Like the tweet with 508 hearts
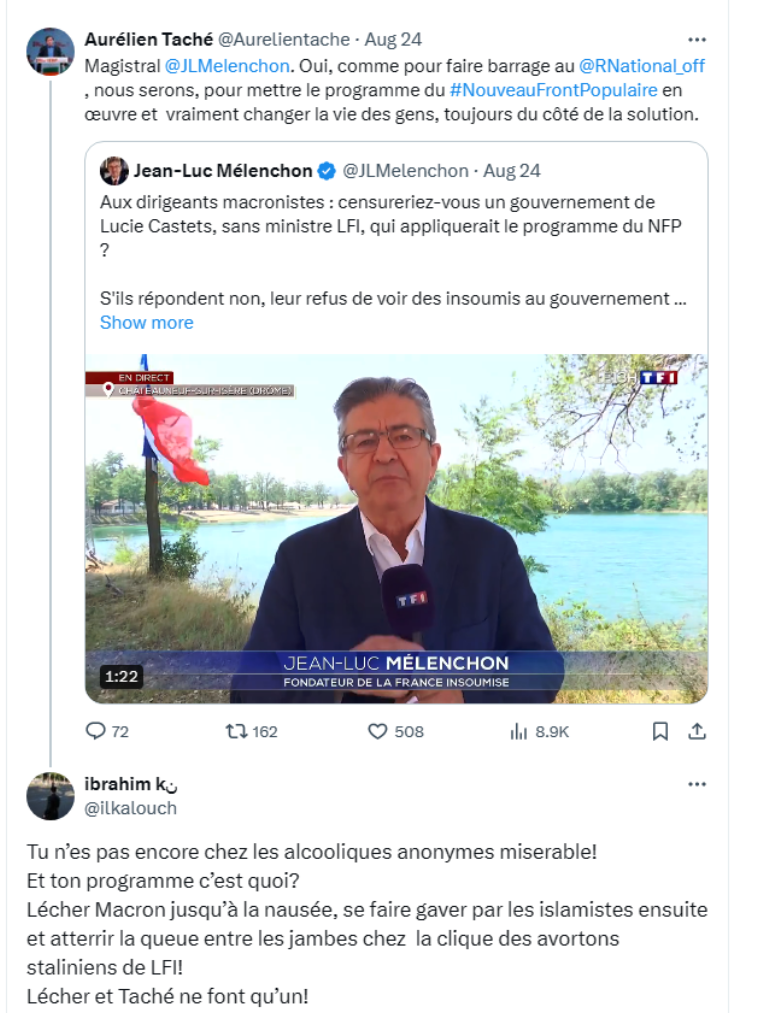The width and height of the screenshot is (763, 1013). (x=377, y=731)
